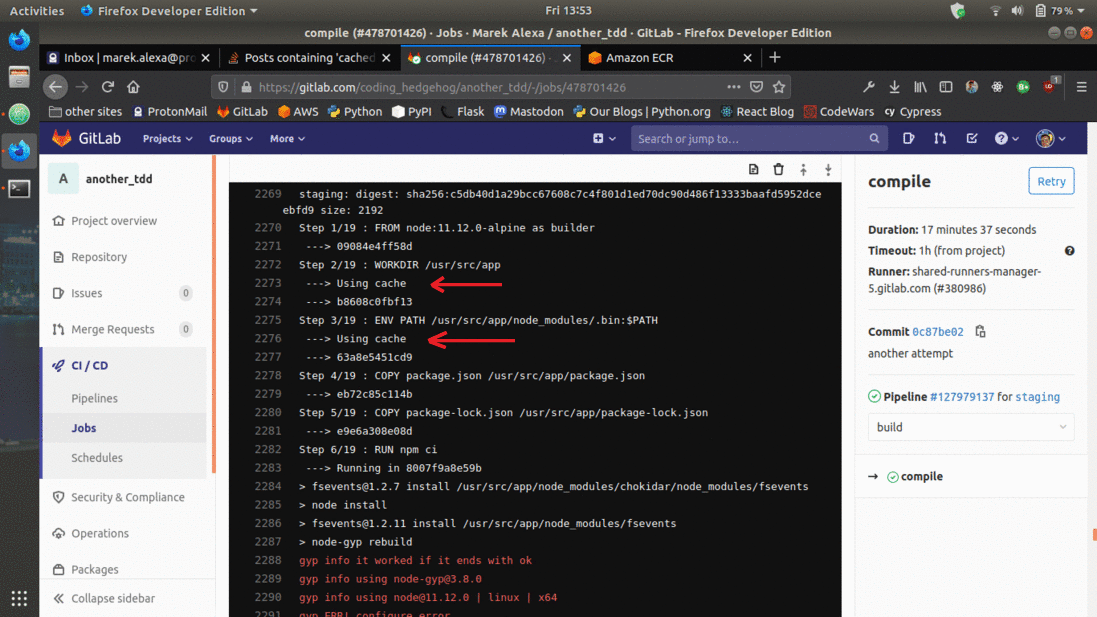This screenshot has width=1097, height=617.
Task: Open Schedules under CI / CD
Action: [97, 458]
